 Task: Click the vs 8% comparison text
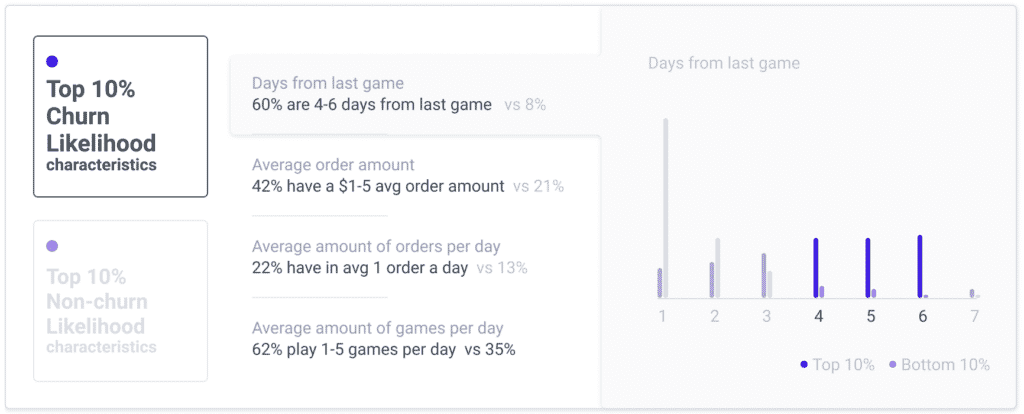click(x=525, y=104)
